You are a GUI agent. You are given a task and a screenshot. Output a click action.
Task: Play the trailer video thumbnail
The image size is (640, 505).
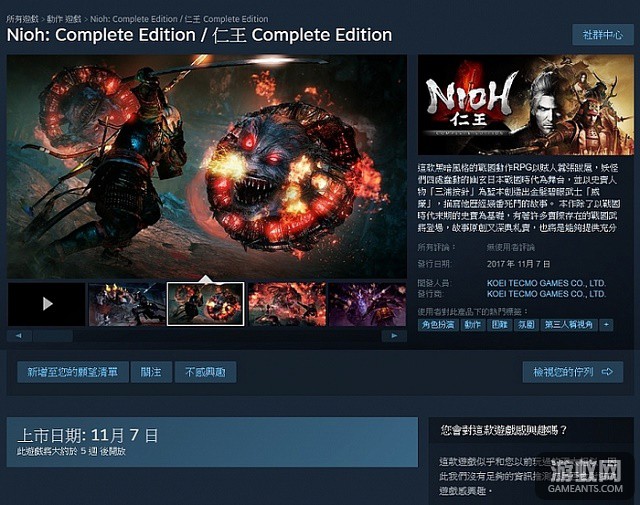pyautogui.click(x=47, y=304)
